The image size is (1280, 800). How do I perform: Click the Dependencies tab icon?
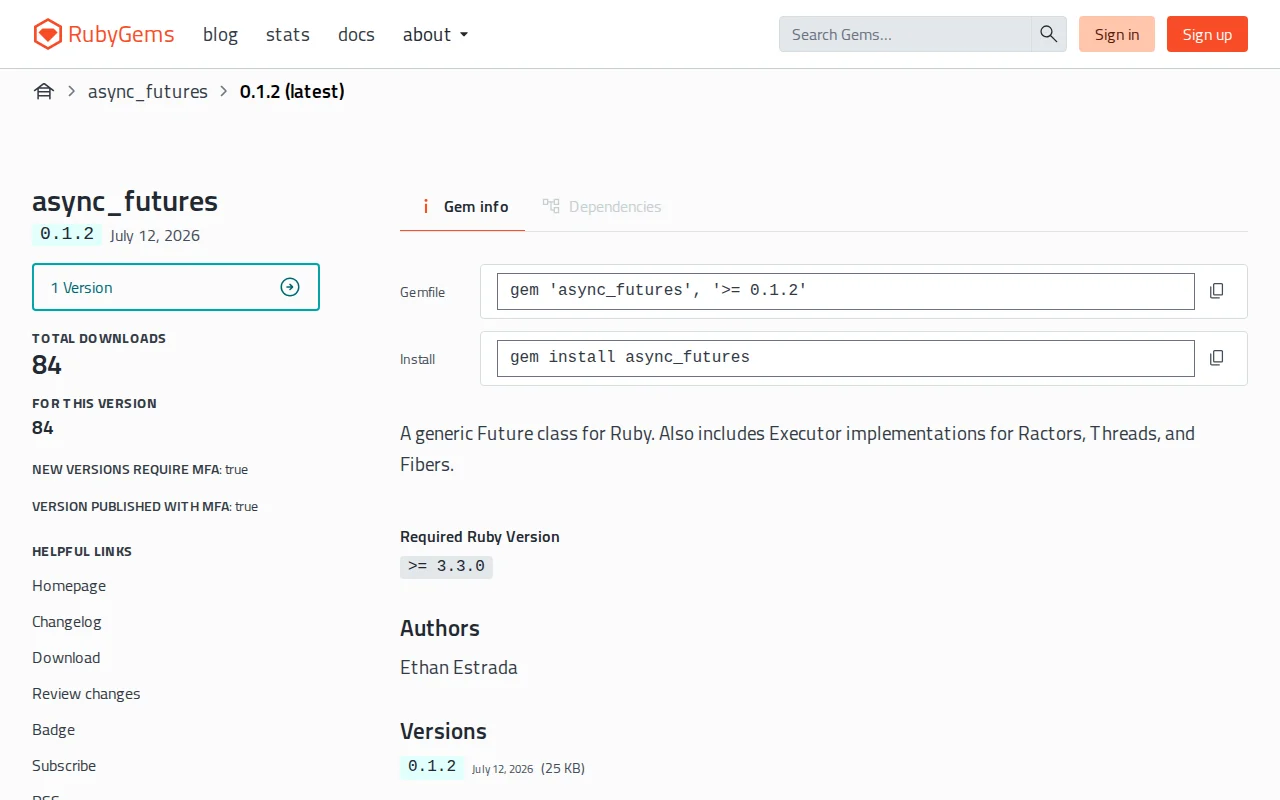pos(551,206)
